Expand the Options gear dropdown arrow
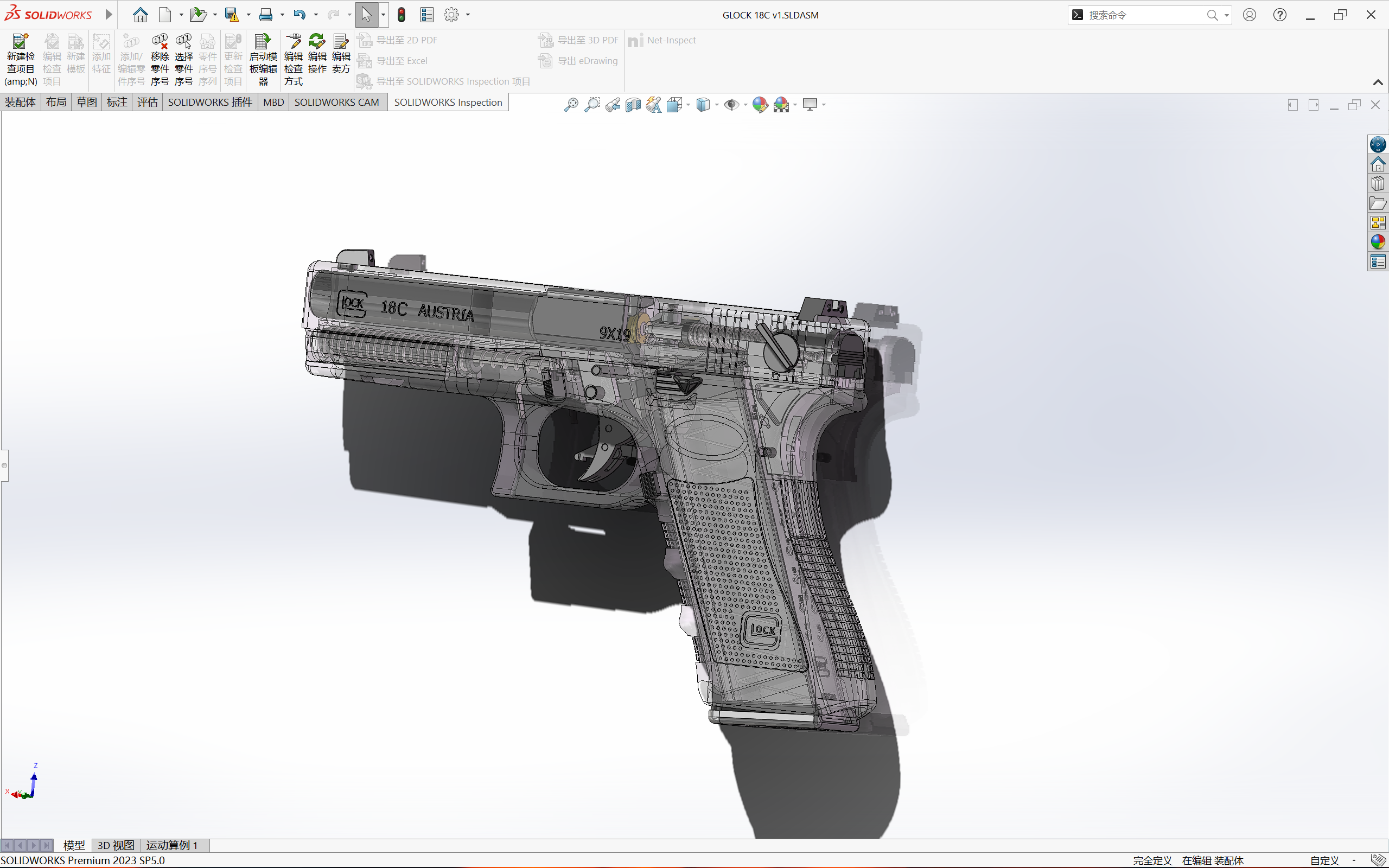The width and height of the screenshot is (1389, 868). pyautogui.click(x=468, y=15)
